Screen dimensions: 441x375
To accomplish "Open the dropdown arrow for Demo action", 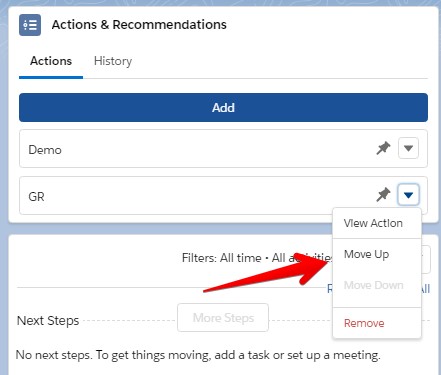I will click(408, 148).
